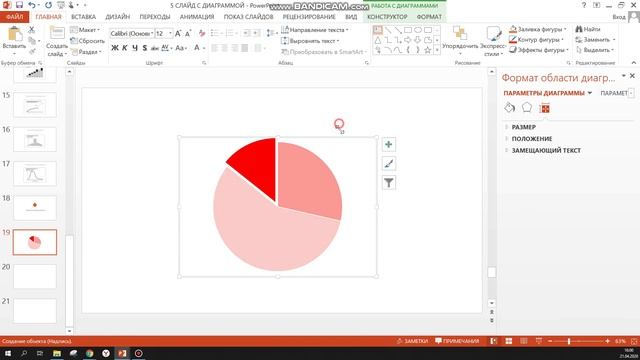Image resolution: width=640 pixels, height=360 pixels.
Task: Click the Заменить replace button
Action: point(595,40)
